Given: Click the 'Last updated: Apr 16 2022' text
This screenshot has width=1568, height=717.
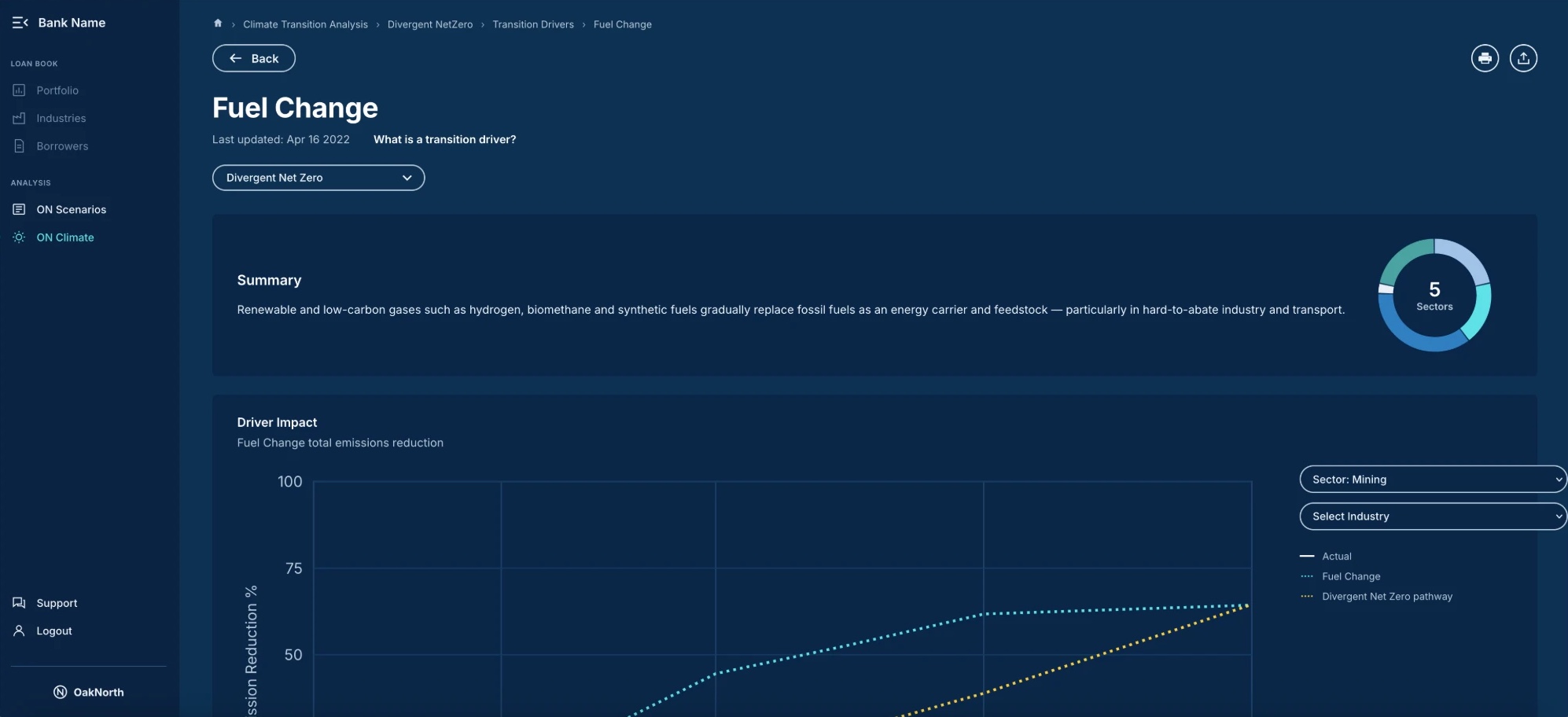Looking at the screenshot, I should [x=281, y=139].
